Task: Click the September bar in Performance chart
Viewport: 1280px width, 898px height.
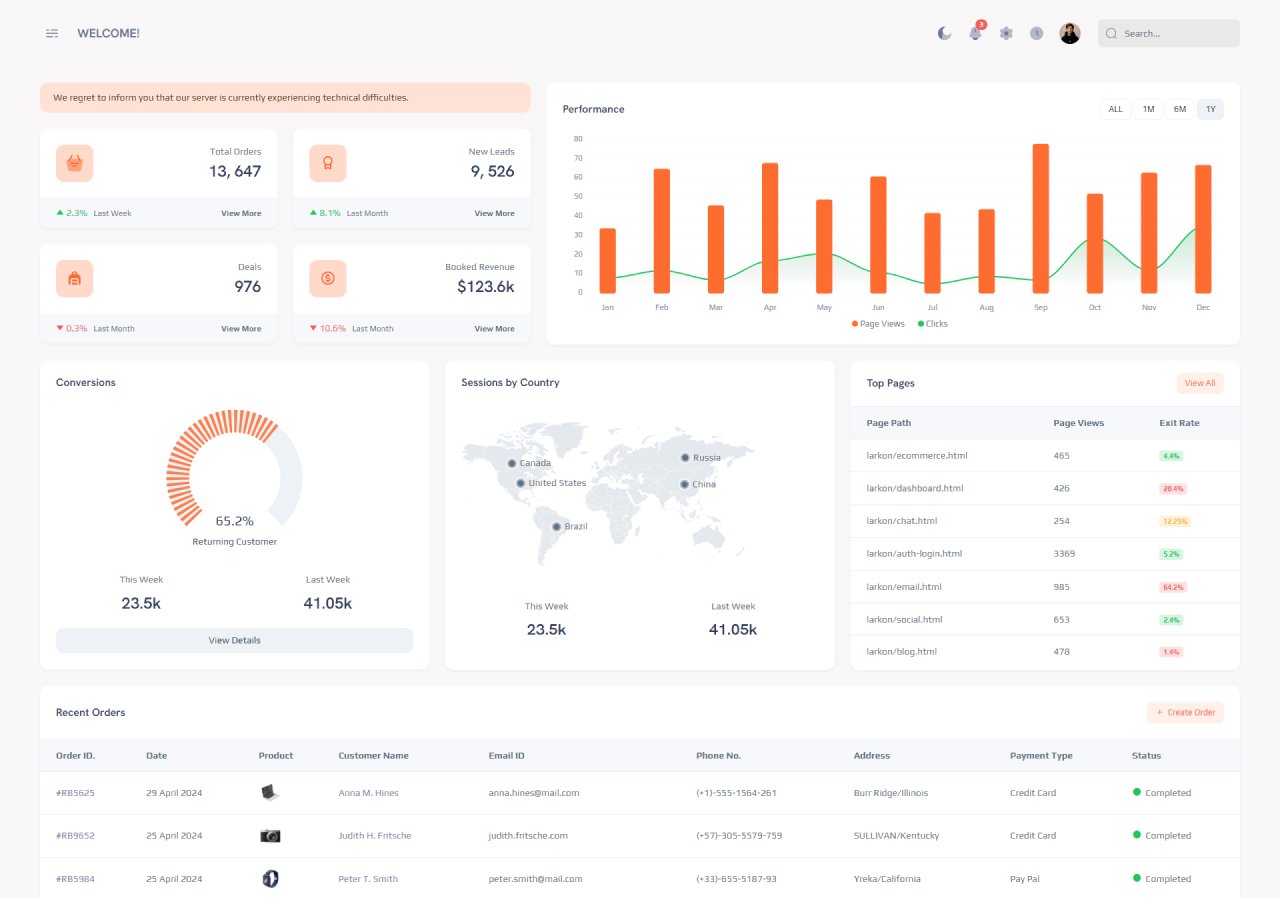Action: (x=1041, y=218)
